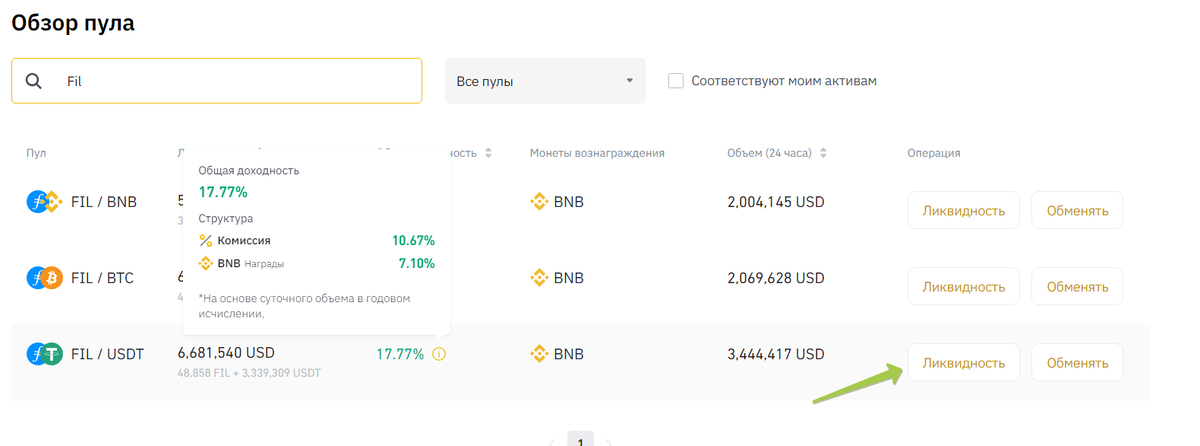Click pagination page 1 button
1200x446 pixels.
coord(581,439)
